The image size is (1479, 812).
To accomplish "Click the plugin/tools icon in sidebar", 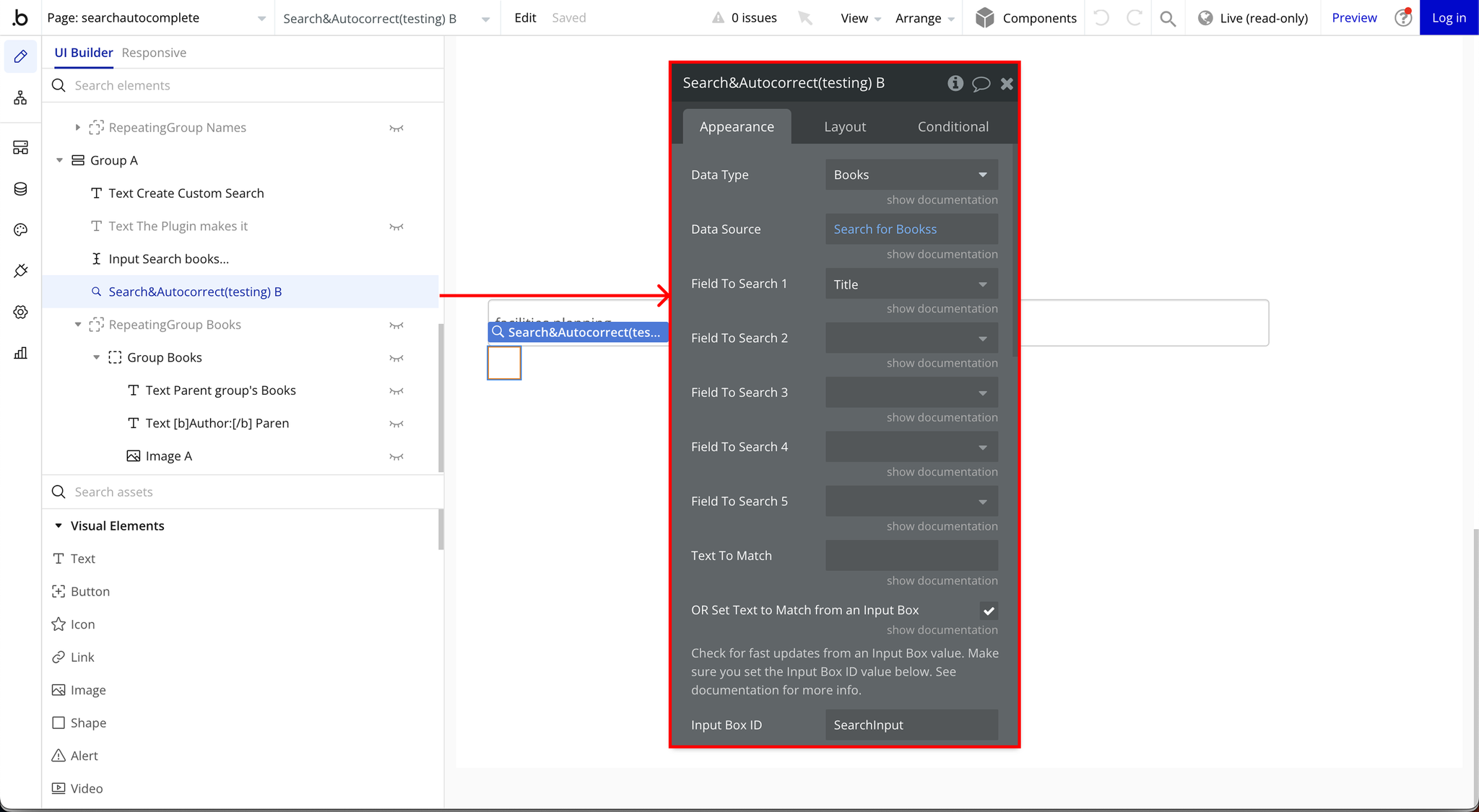I will [x=20, y=271].
